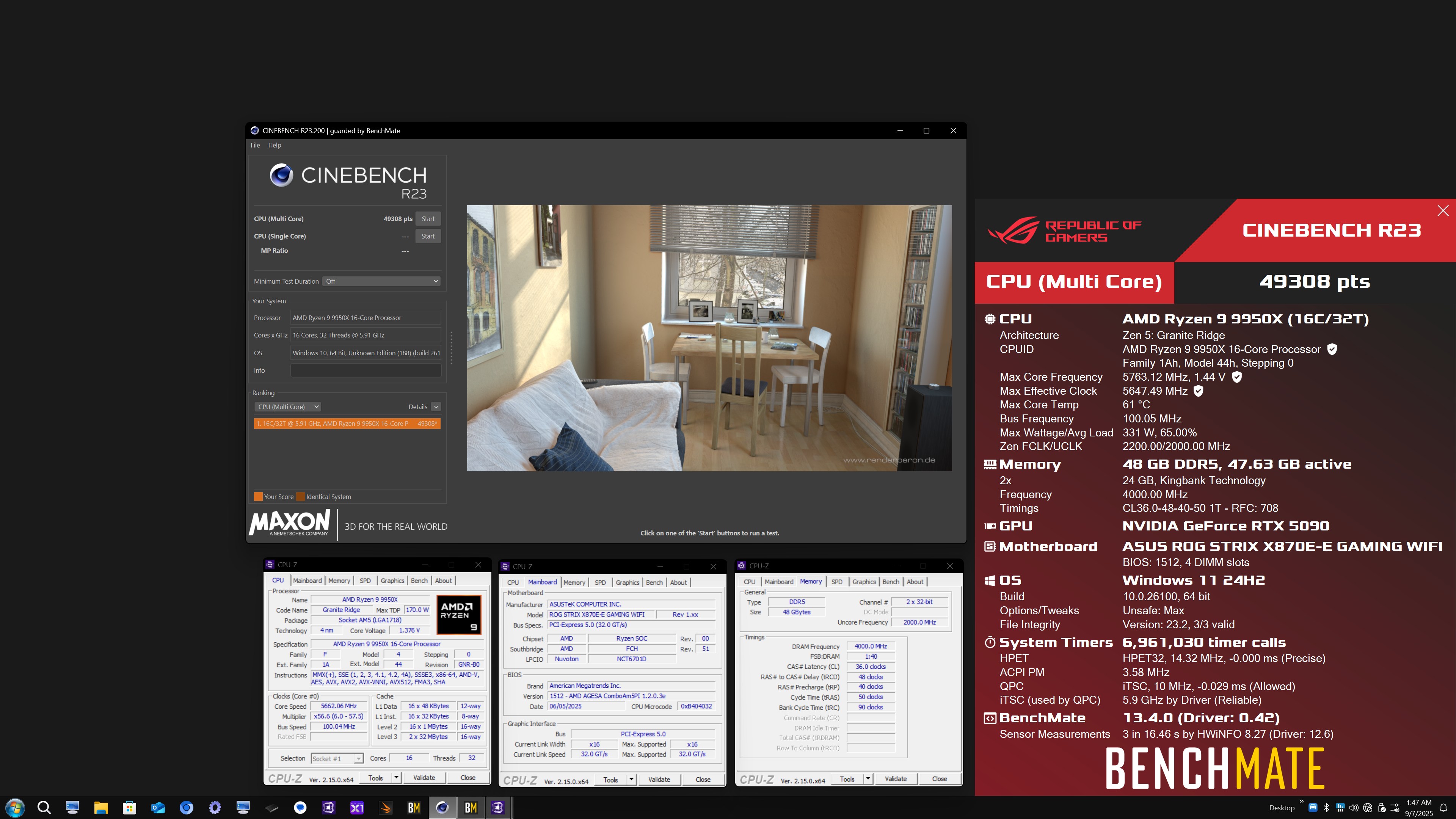Click Validate in the Memory CPU-Z window
1456x819 pixels.
(895, 779)
